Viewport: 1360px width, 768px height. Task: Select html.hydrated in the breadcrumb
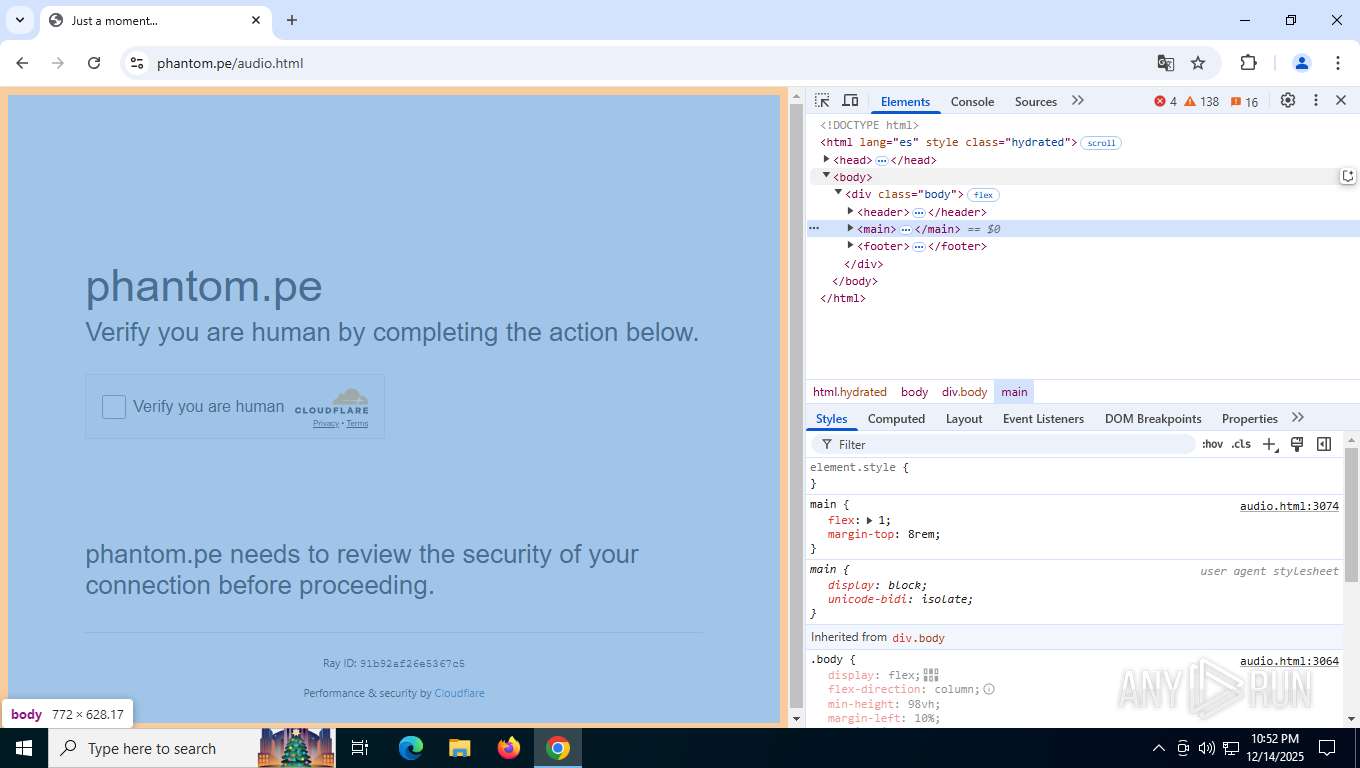tap(850, 392)
